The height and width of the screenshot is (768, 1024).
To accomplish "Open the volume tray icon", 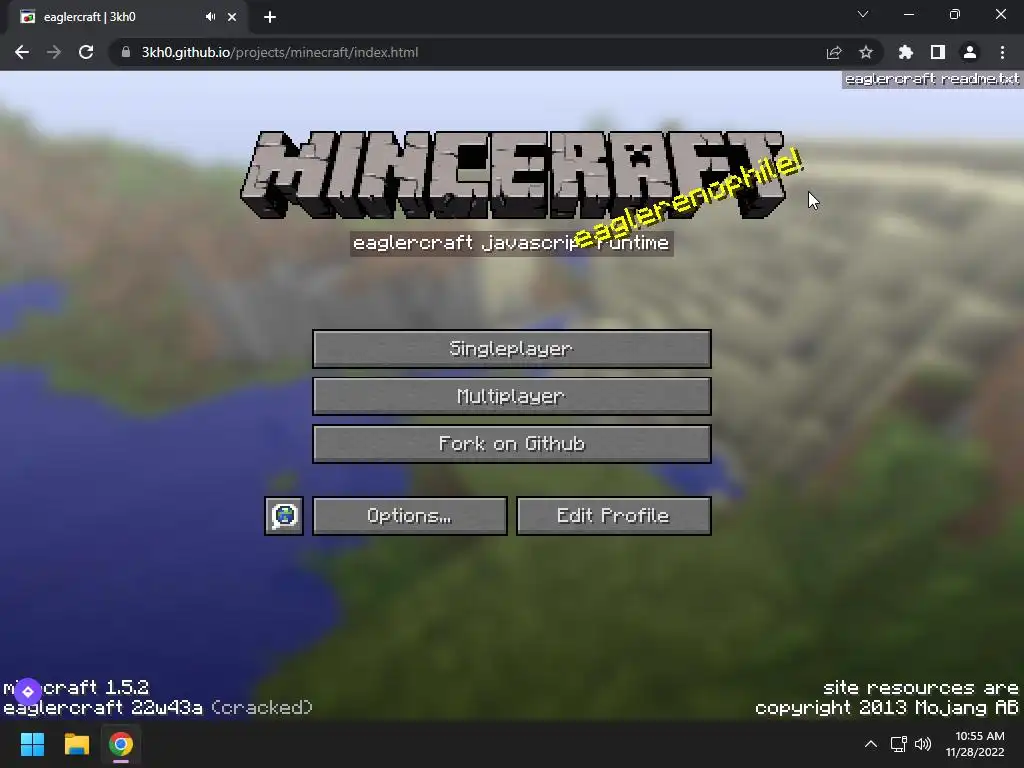I will 923,744.
